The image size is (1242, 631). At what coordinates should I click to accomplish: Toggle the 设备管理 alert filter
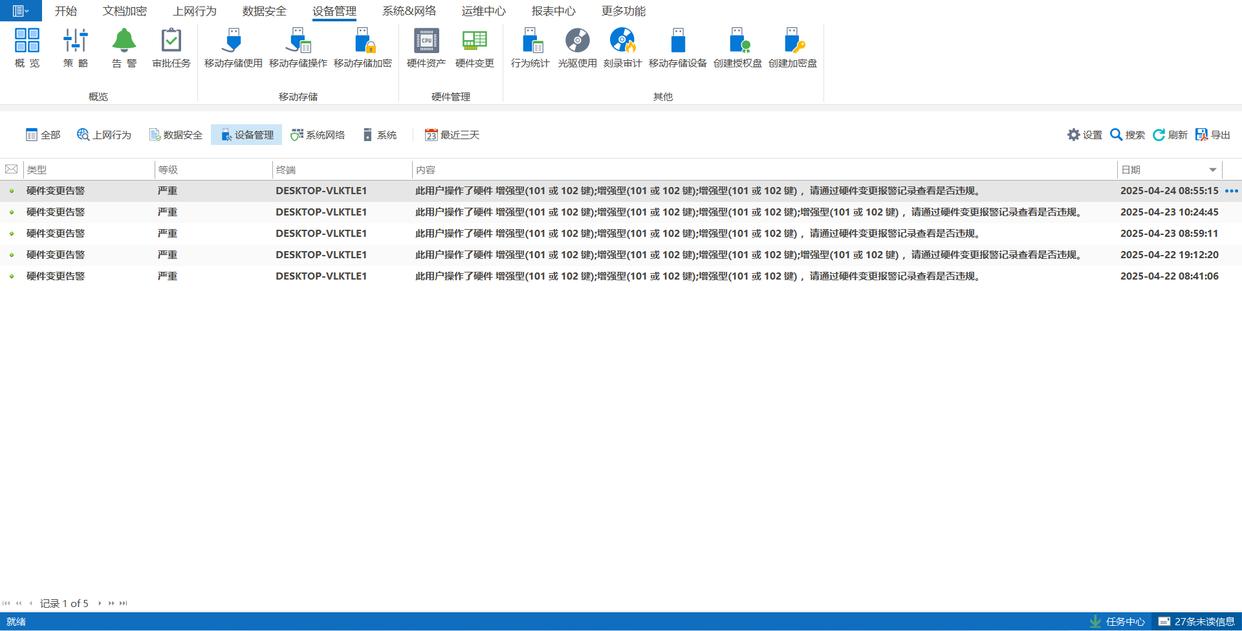click(246, 135)
